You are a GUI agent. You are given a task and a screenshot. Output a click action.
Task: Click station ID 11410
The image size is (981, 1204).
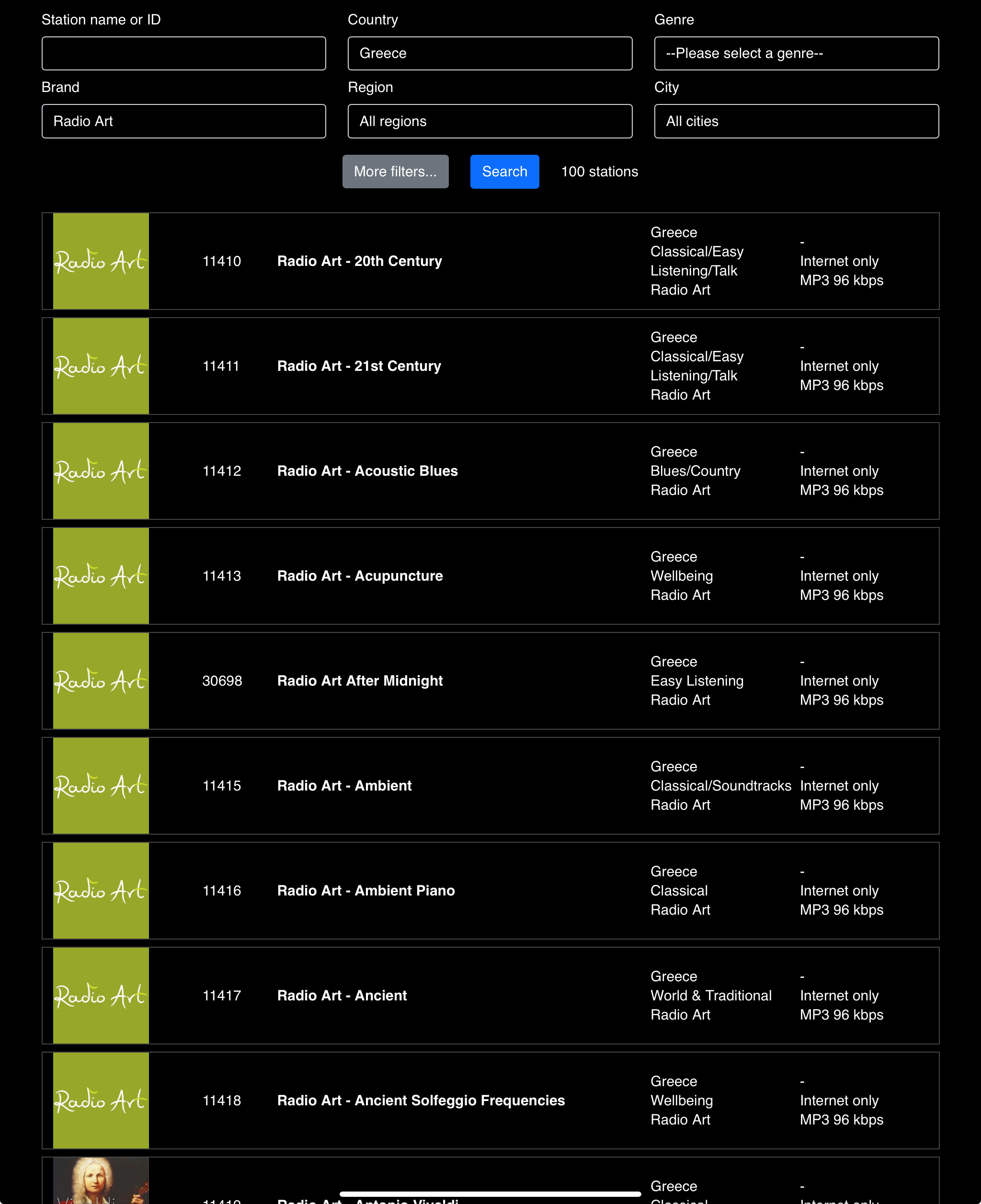(x=221, y=261)
